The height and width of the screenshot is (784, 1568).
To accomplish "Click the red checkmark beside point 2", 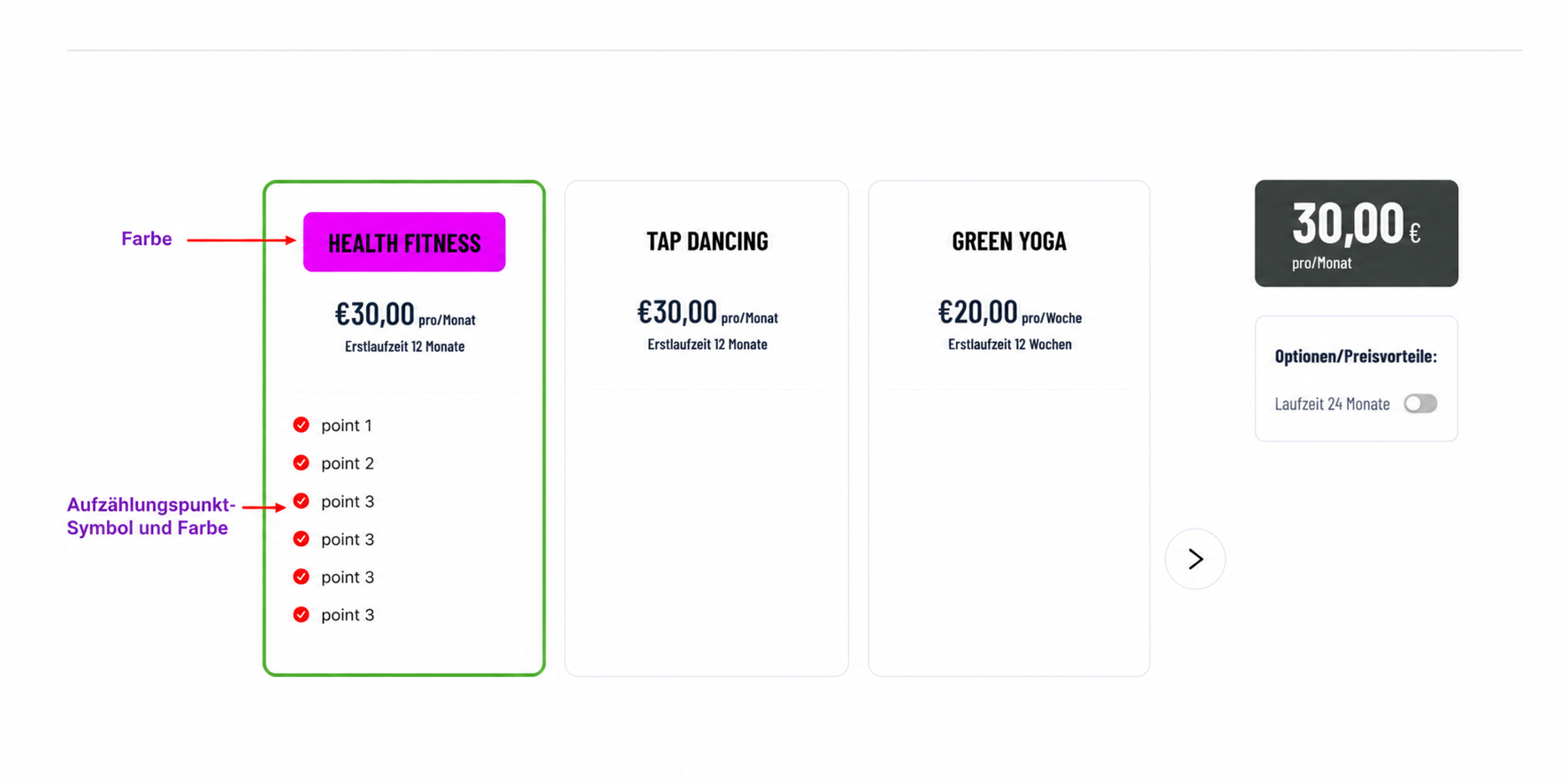I will (x=301, y=463).
